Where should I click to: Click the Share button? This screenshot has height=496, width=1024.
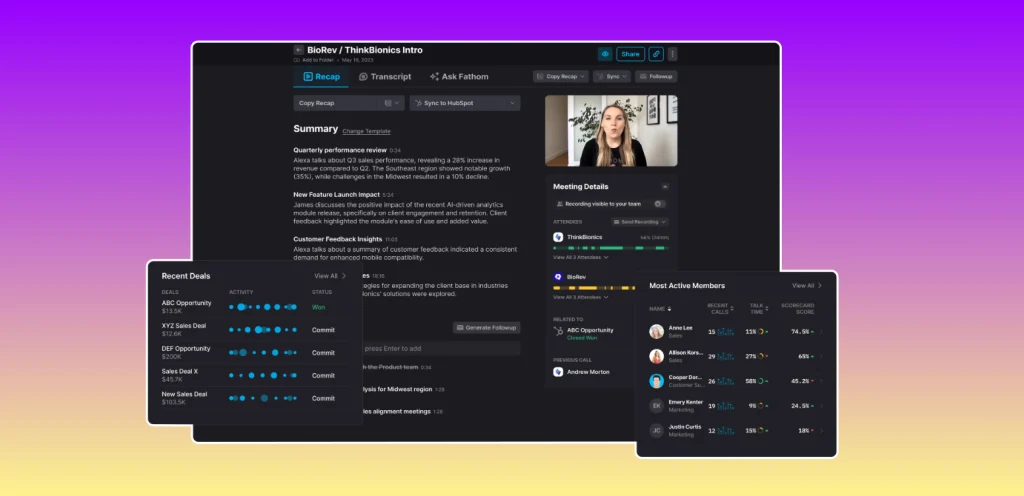coord(630,54)
